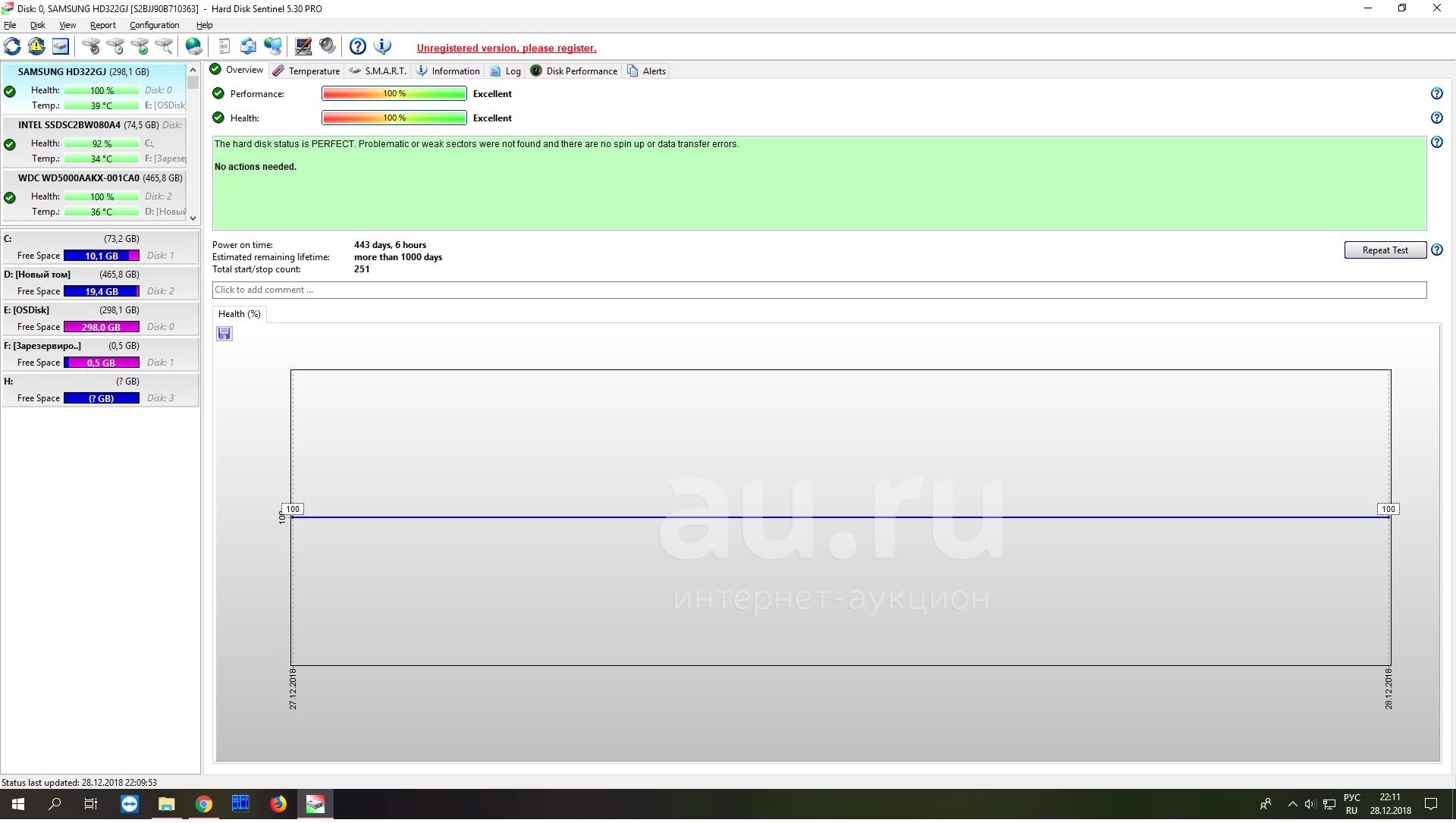Open Google Chrome from the taskbar
The width and height of the screenshot is (1456, 823).
pyautogui.click(x=204, y=804)
